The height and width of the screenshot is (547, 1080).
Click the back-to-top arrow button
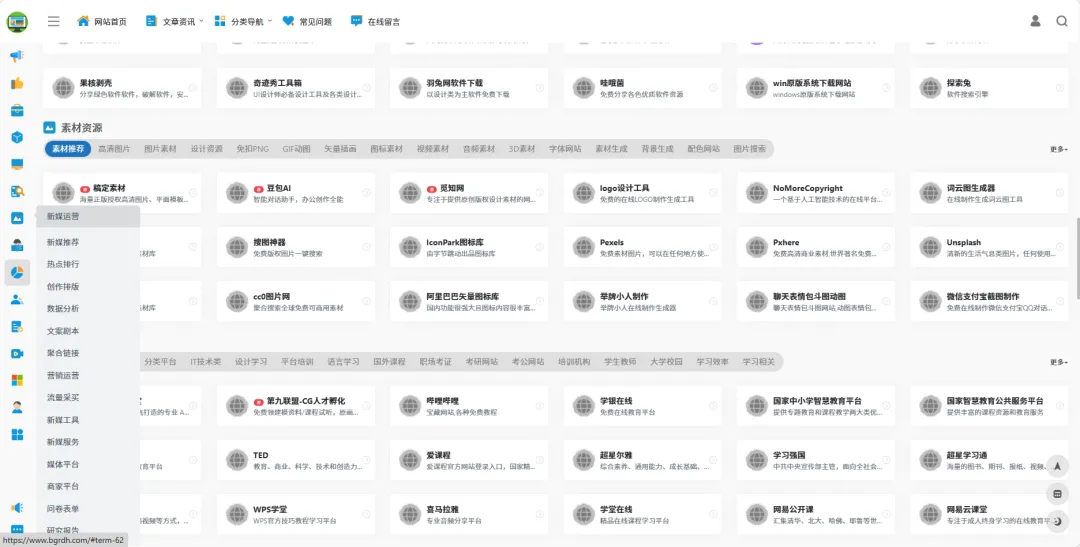(x=1058, y=466)
